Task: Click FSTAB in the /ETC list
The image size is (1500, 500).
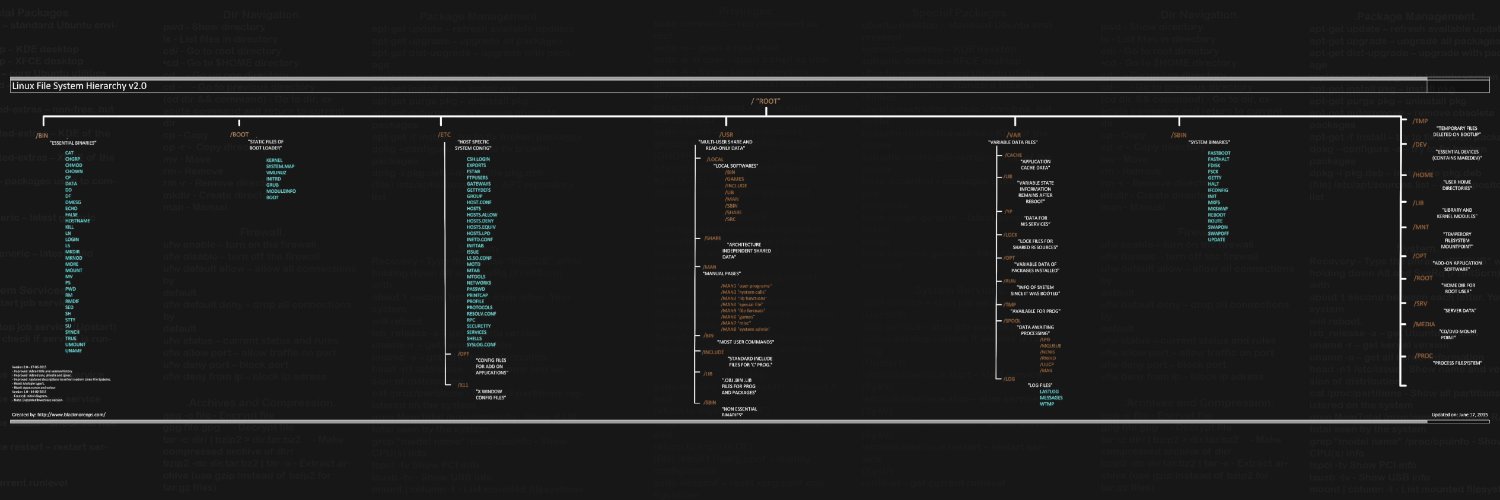Action: click(x=474, y=171)
